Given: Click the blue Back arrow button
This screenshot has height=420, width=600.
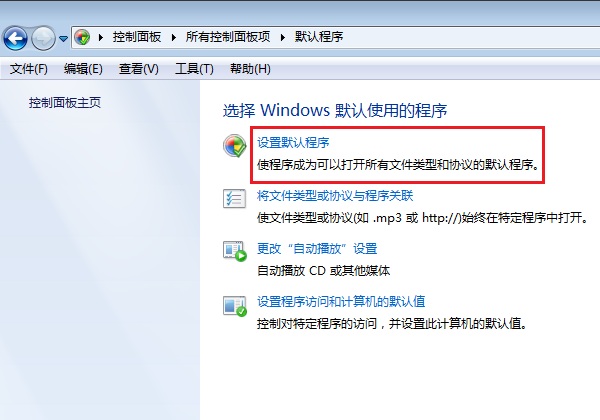Looking at the screenshot, I should (x=15, y=38).
